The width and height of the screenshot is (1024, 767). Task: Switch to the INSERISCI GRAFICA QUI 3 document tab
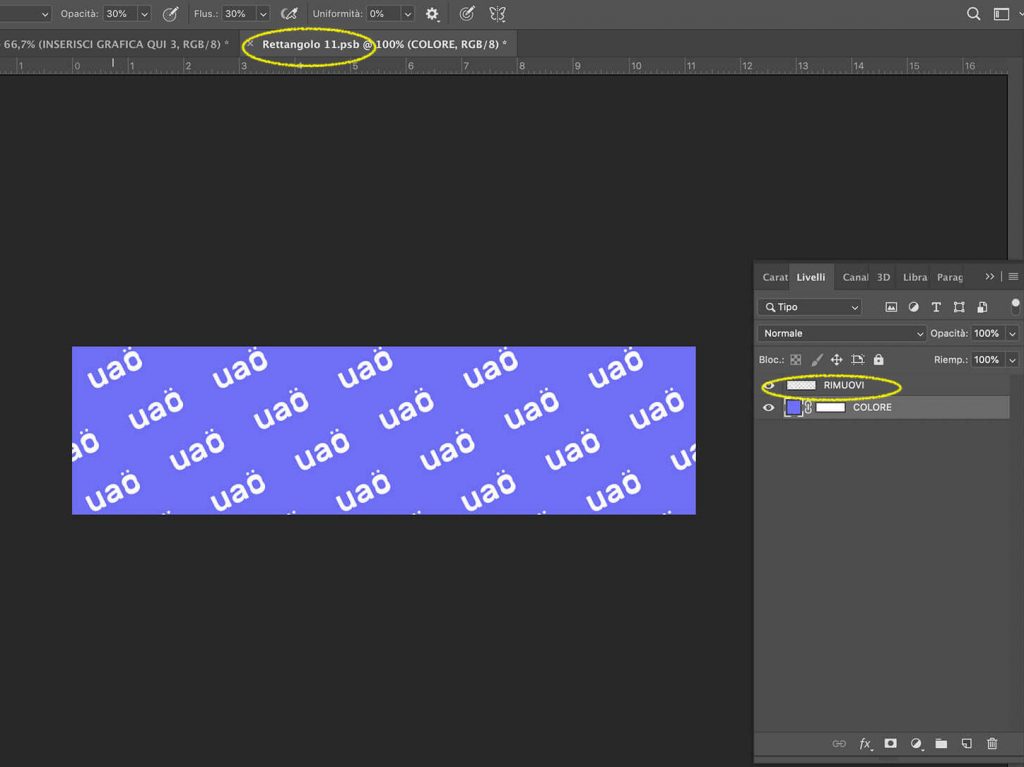click(x=115, y=44)
